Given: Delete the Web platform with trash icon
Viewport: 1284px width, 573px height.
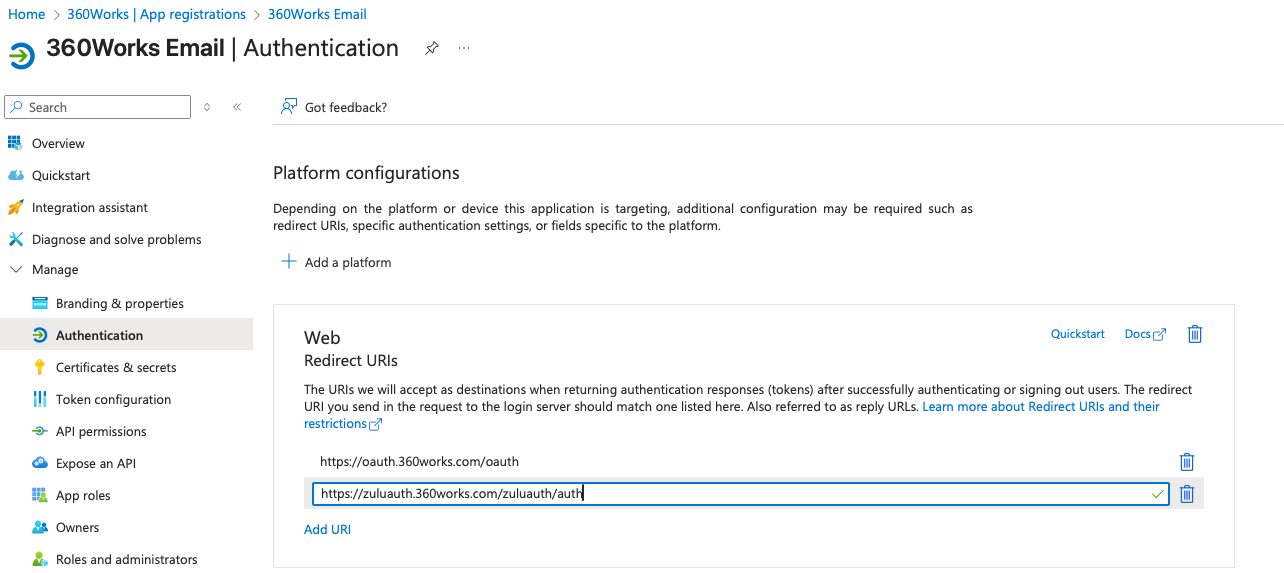Looking at the screenshot, I should pos(1194,334).
